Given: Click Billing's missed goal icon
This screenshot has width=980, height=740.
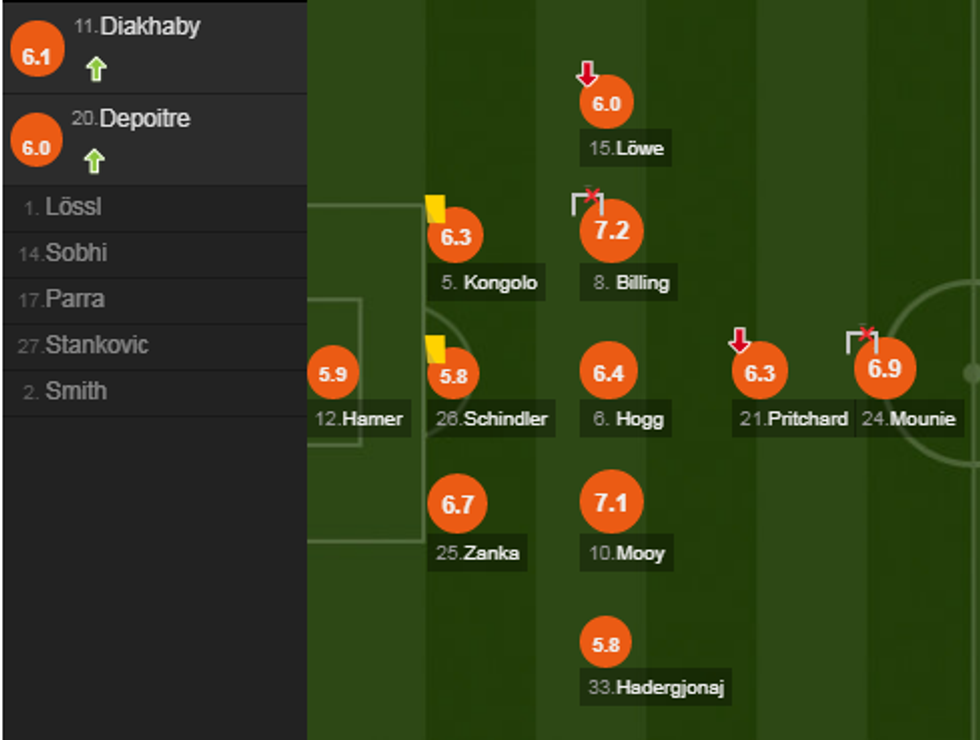Looking at the screenshot, I should tap(588, 201).
